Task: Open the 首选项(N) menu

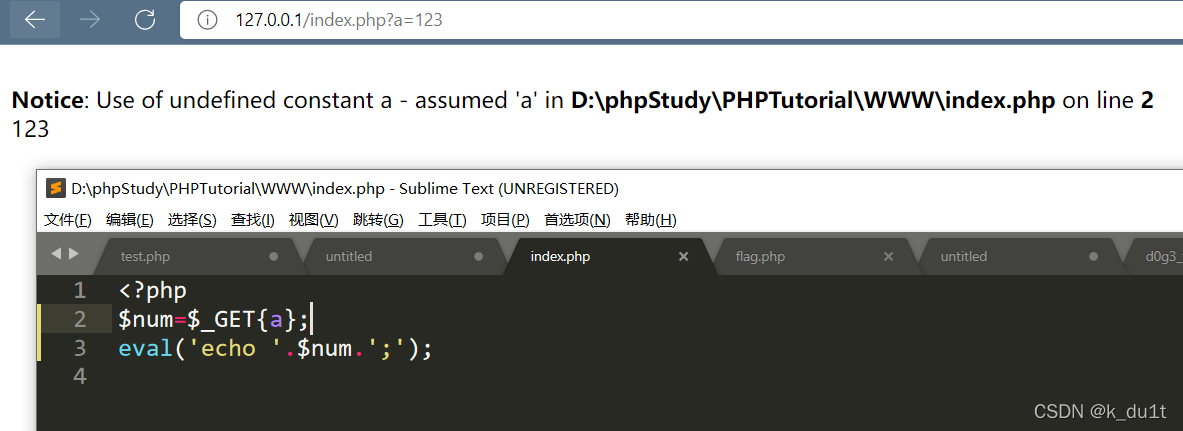Action: pos(578,220)
